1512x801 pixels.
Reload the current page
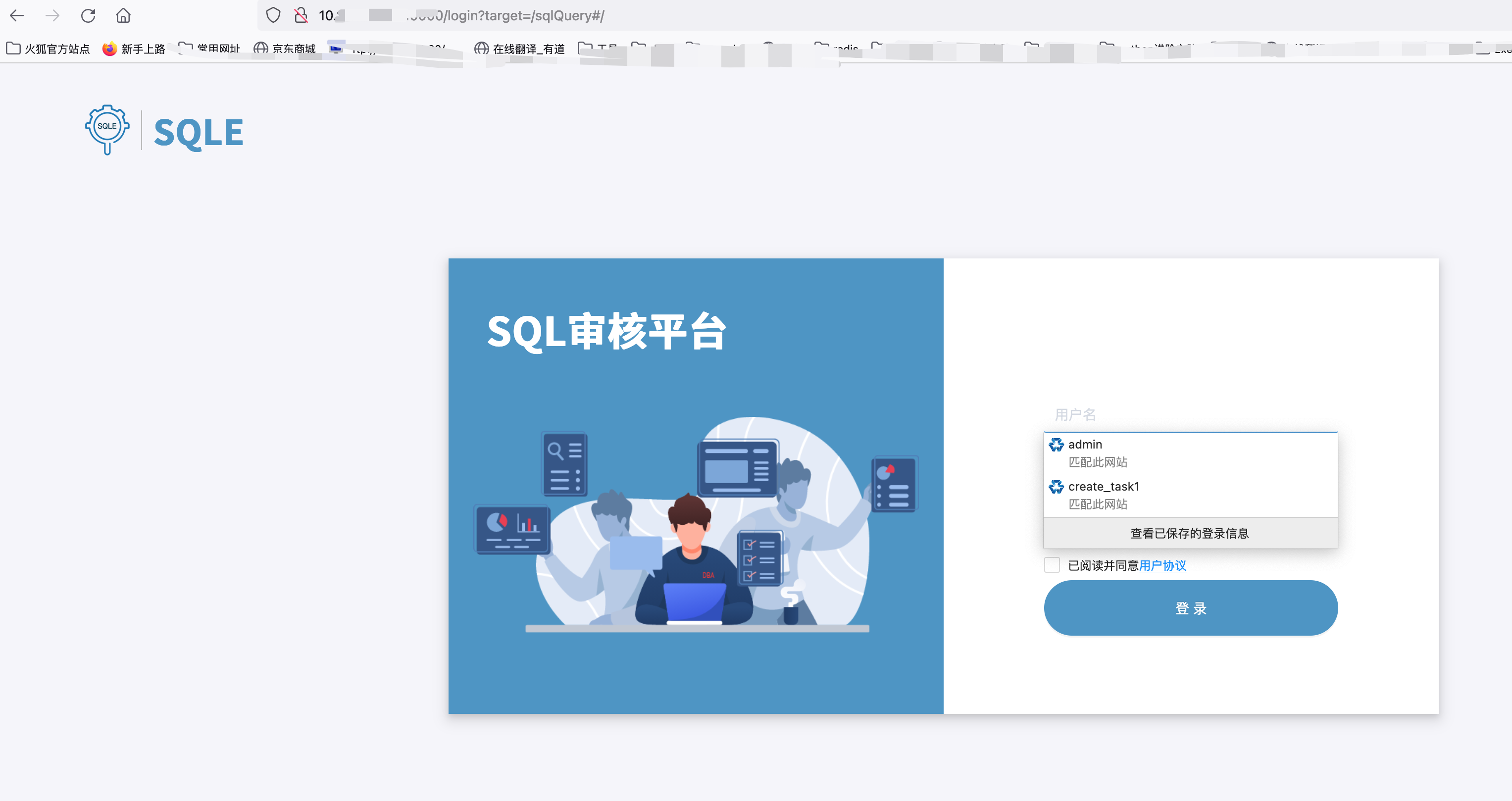[89, 16]
